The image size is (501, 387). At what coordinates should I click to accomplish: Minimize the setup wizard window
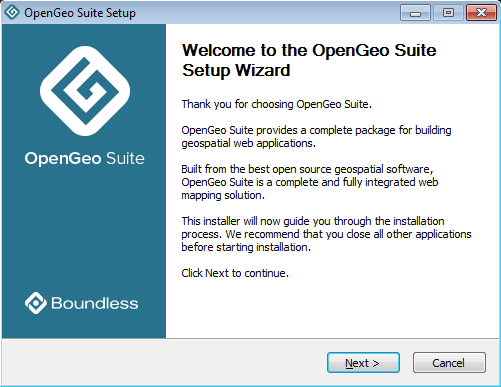pyautogui.click(x=415, y=13)
